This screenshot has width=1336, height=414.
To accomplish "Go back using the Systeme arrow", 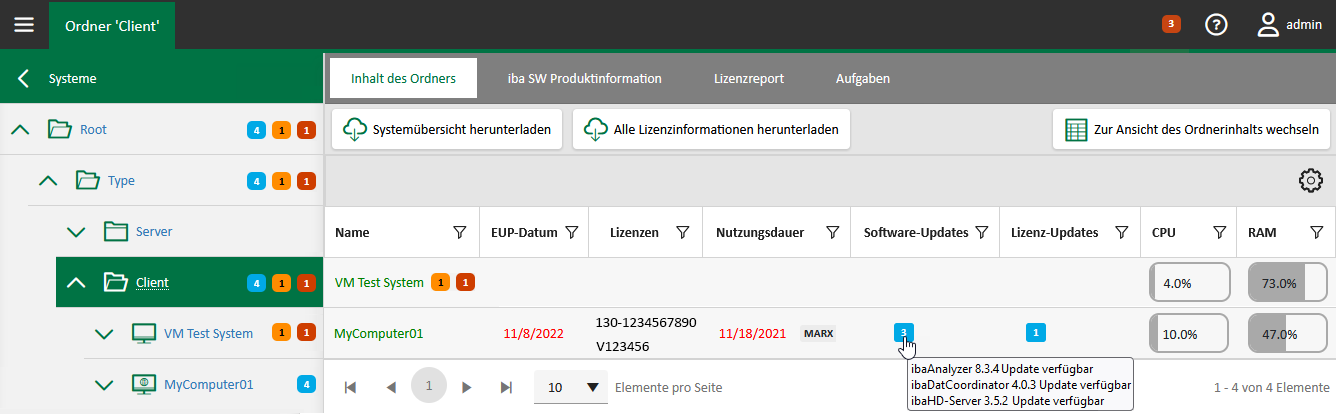I will (x=23, y=78).
